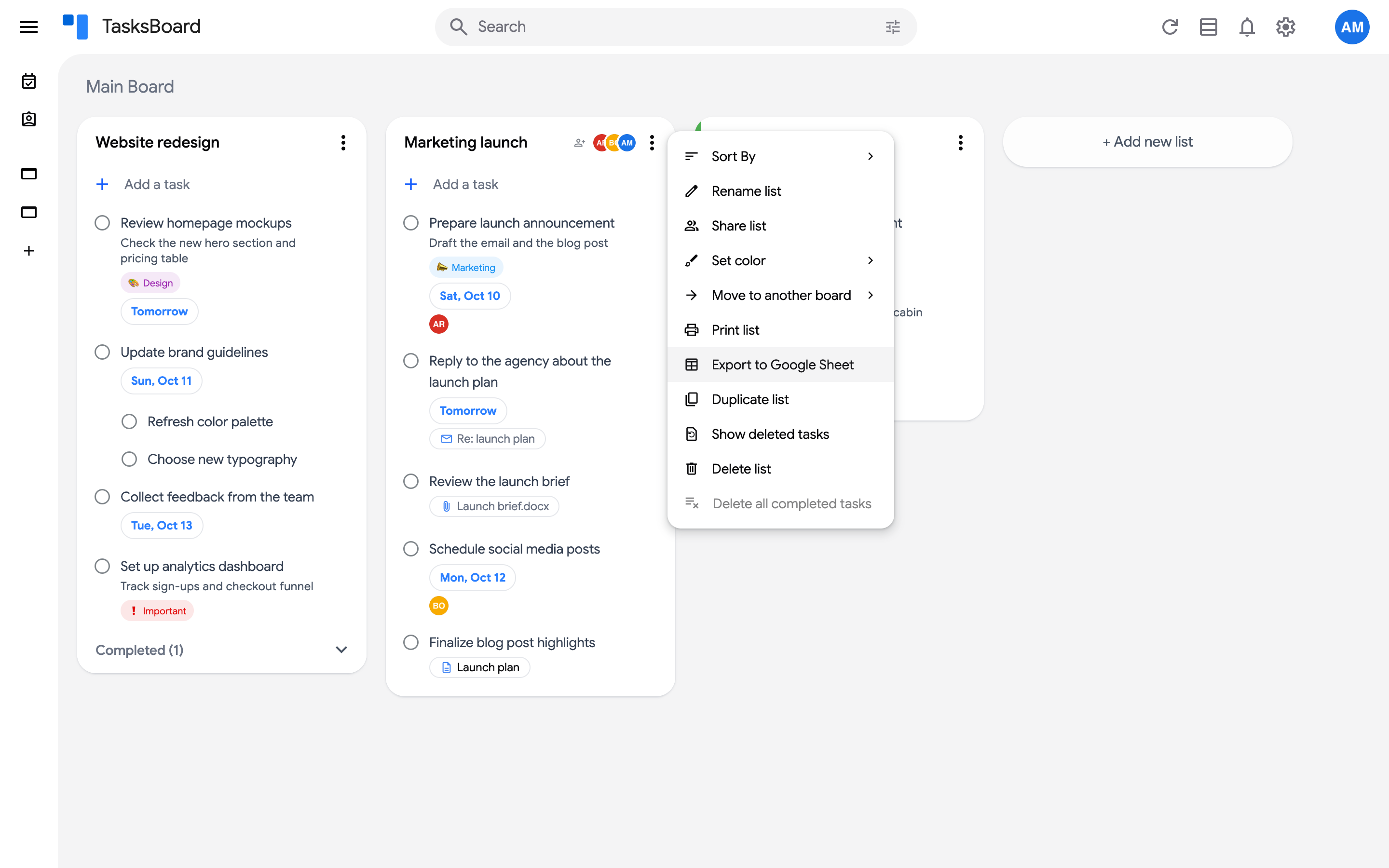Open the settings gear
1389x868 pixels.
click(x=1286, y=27)
